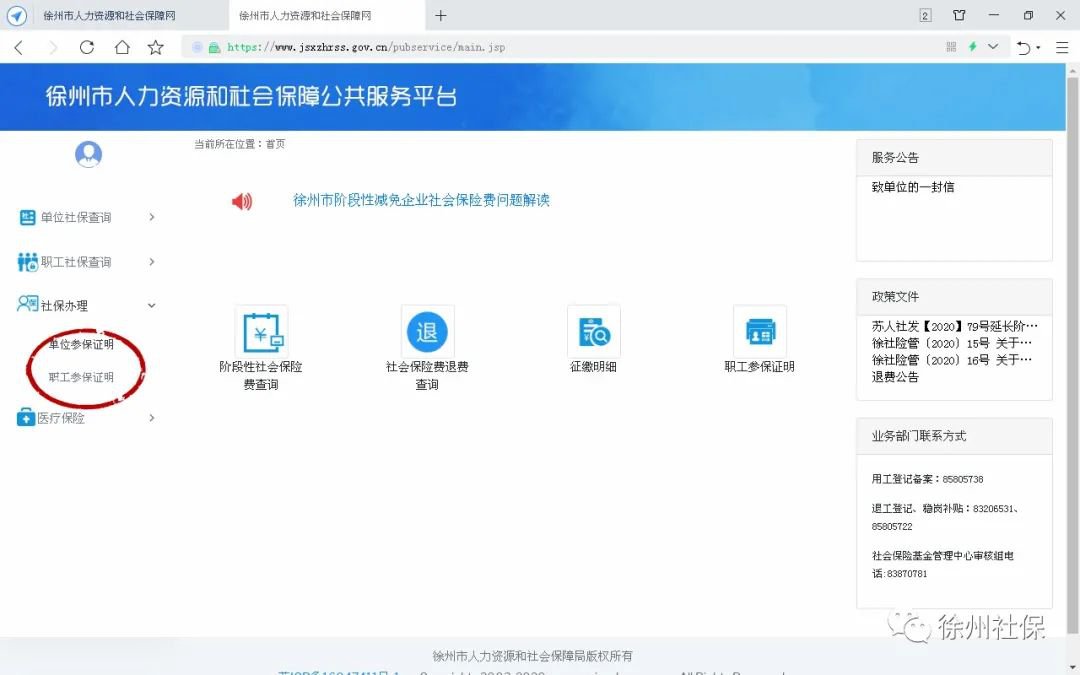
Task: Select 职工参保证明 in the sidebar submenu
Action: (81, 378)
